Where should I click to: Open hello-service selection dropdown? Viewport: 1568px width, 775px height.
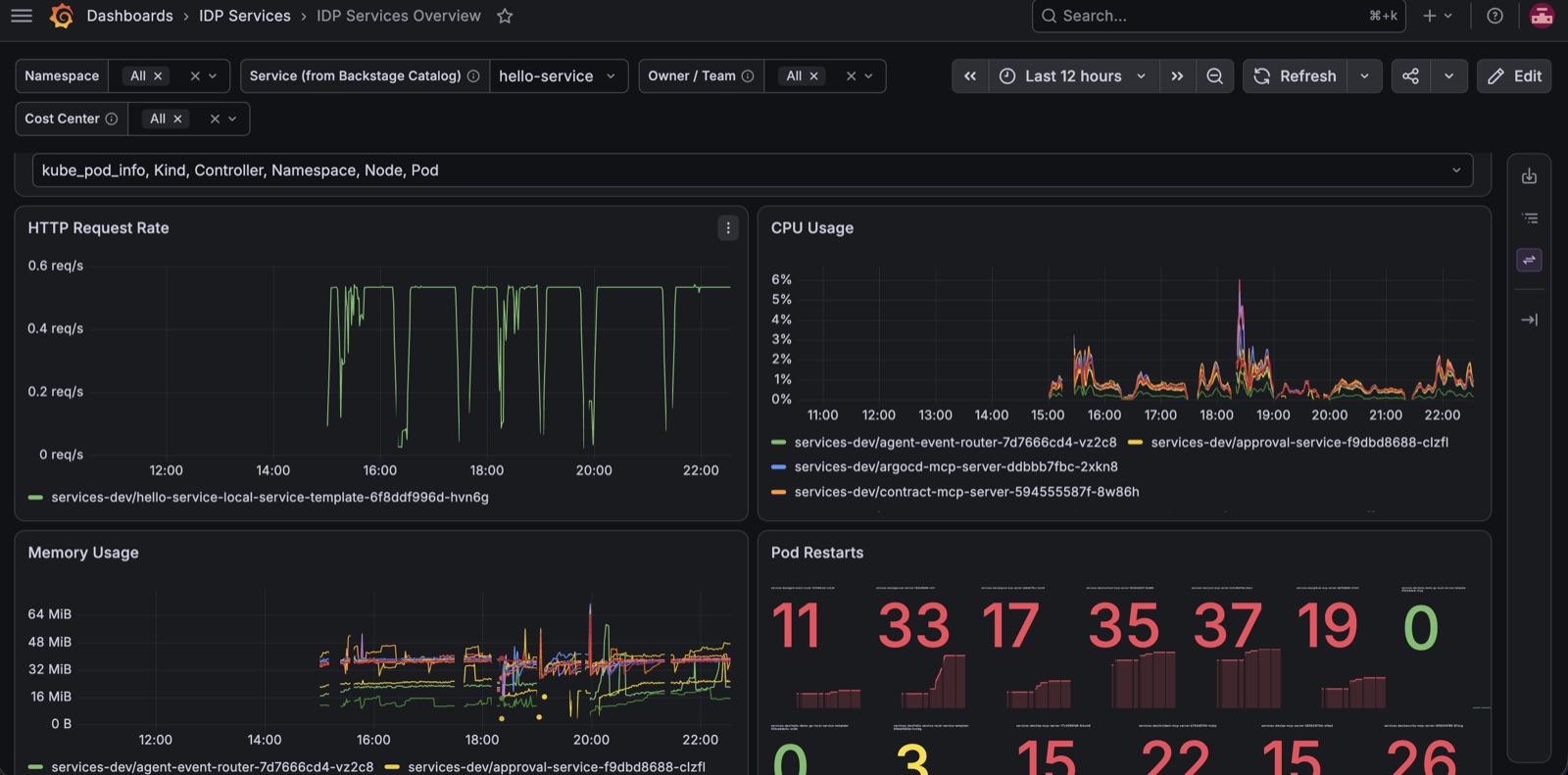click(558, 75)
